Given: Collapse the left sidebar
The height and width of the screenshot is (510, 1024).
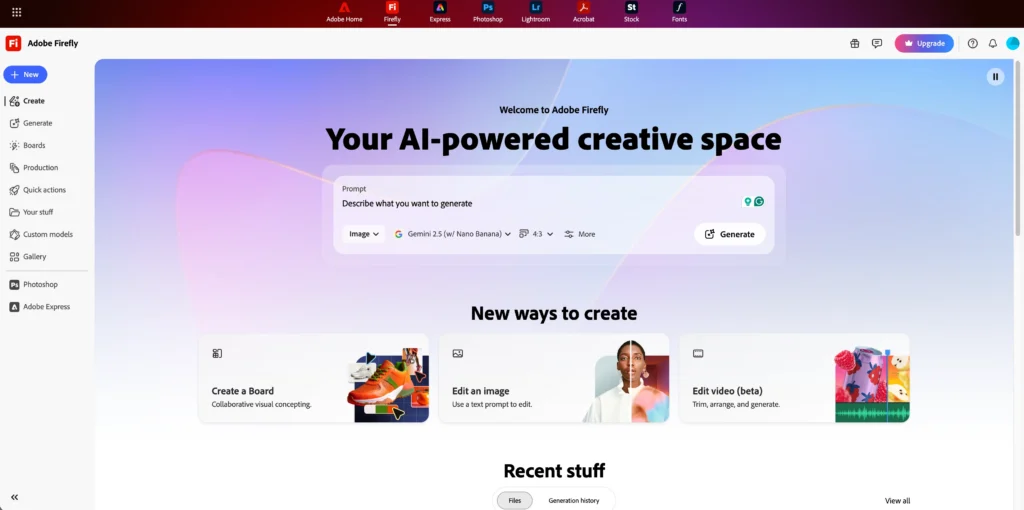Looking at the screenshot, I should point(14,497).
